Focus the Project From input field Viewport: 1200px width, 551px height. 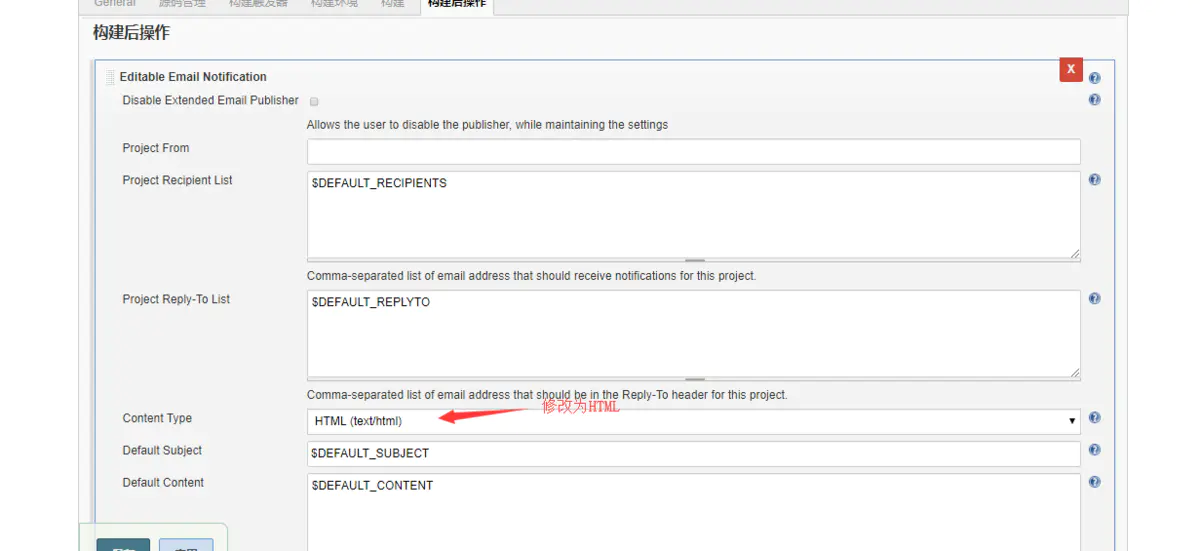coord(693,151)
